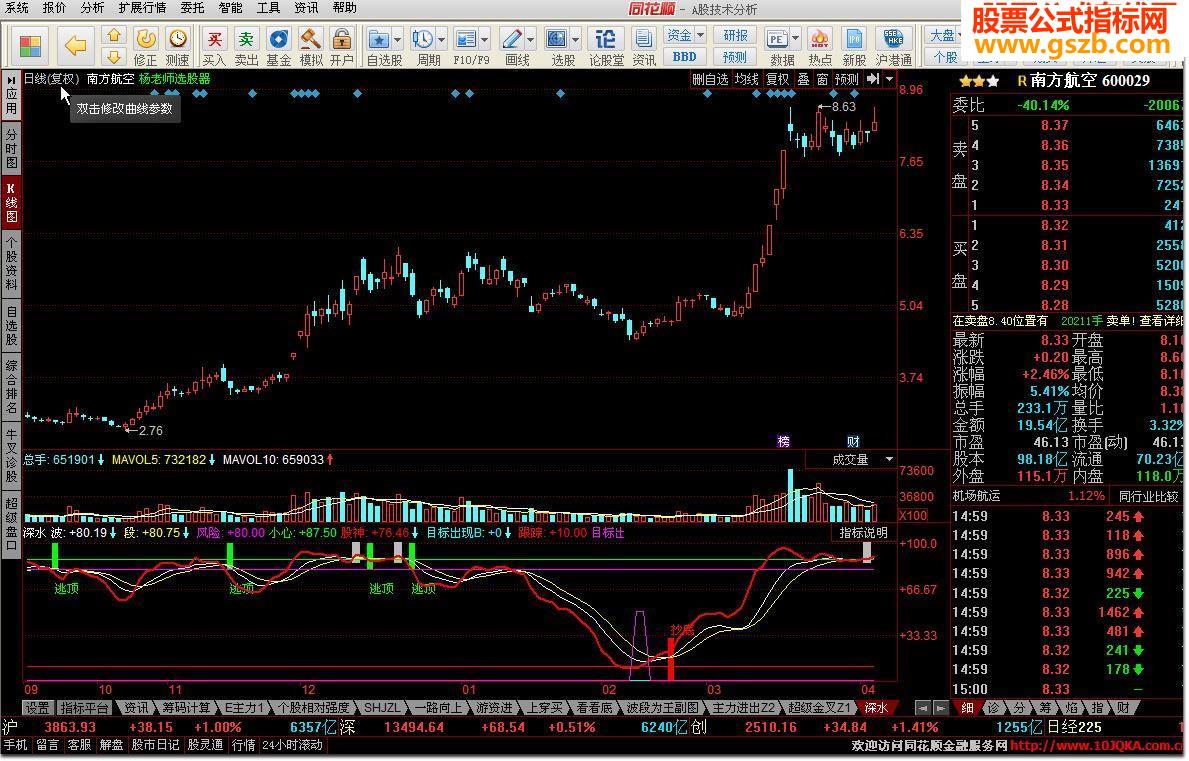Expand the 周期 dropdown arrow
The width and height of the screenshot is (1189, 761).
point(441,39)
